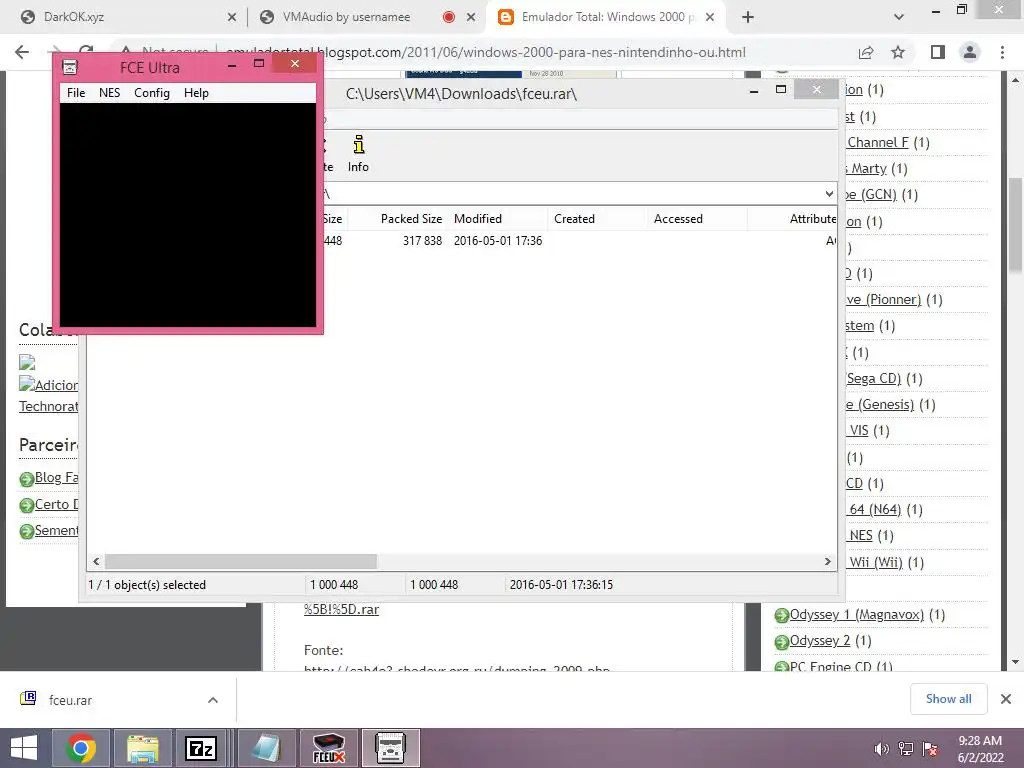Screen dimensions: 1024x768
Task: Open downloaded fceu.rar item
Action: [x=71, y=700]
